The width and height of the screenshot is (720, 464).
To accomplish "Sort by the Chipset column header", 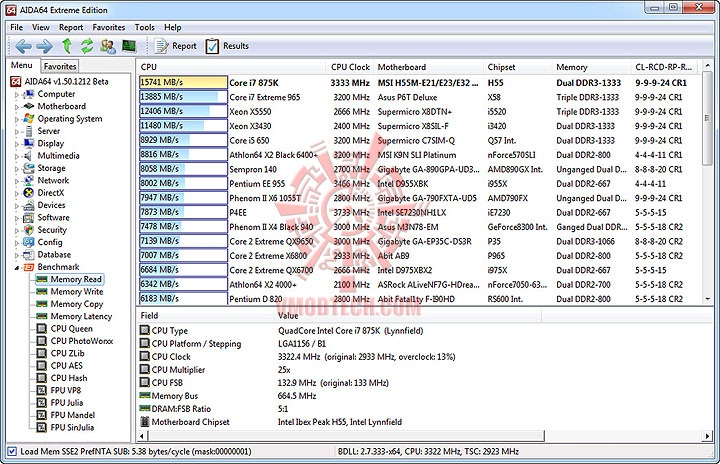I will [518, 67].
